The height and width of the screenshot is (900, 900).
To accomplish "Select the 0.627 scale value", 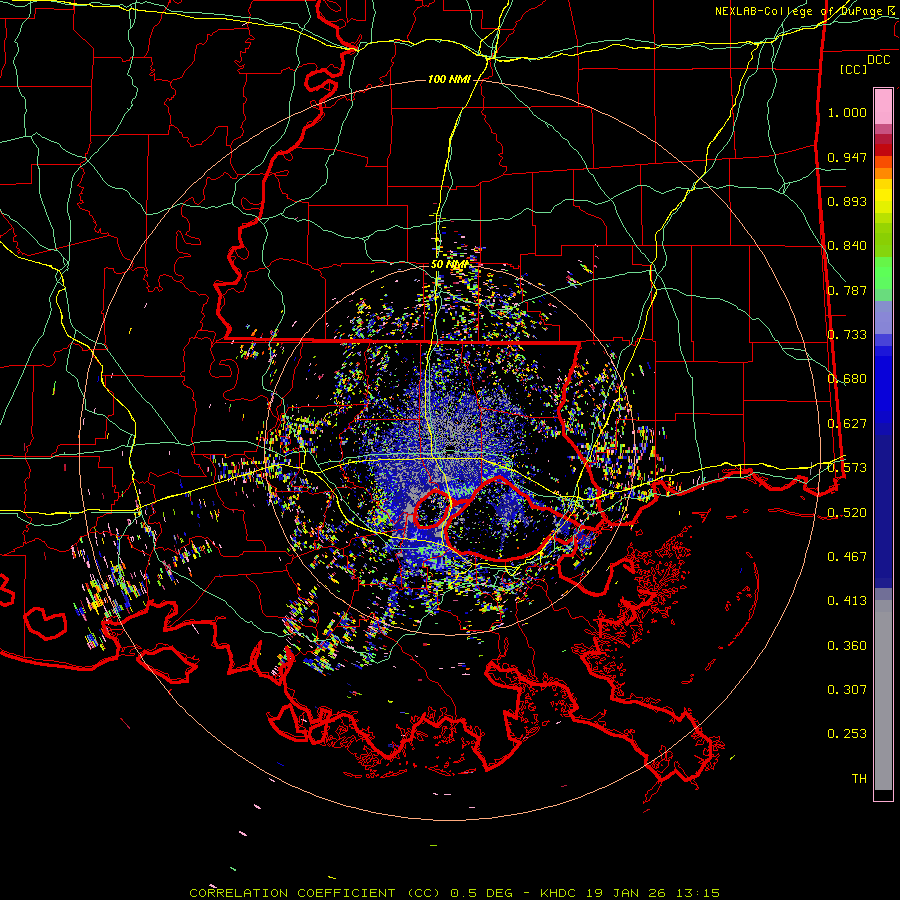I will click(x=847, y=424).
